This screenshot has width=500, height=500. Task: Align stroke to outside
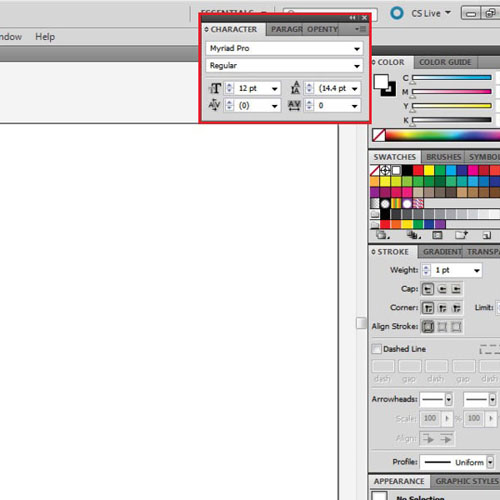(x=456, y=326)
